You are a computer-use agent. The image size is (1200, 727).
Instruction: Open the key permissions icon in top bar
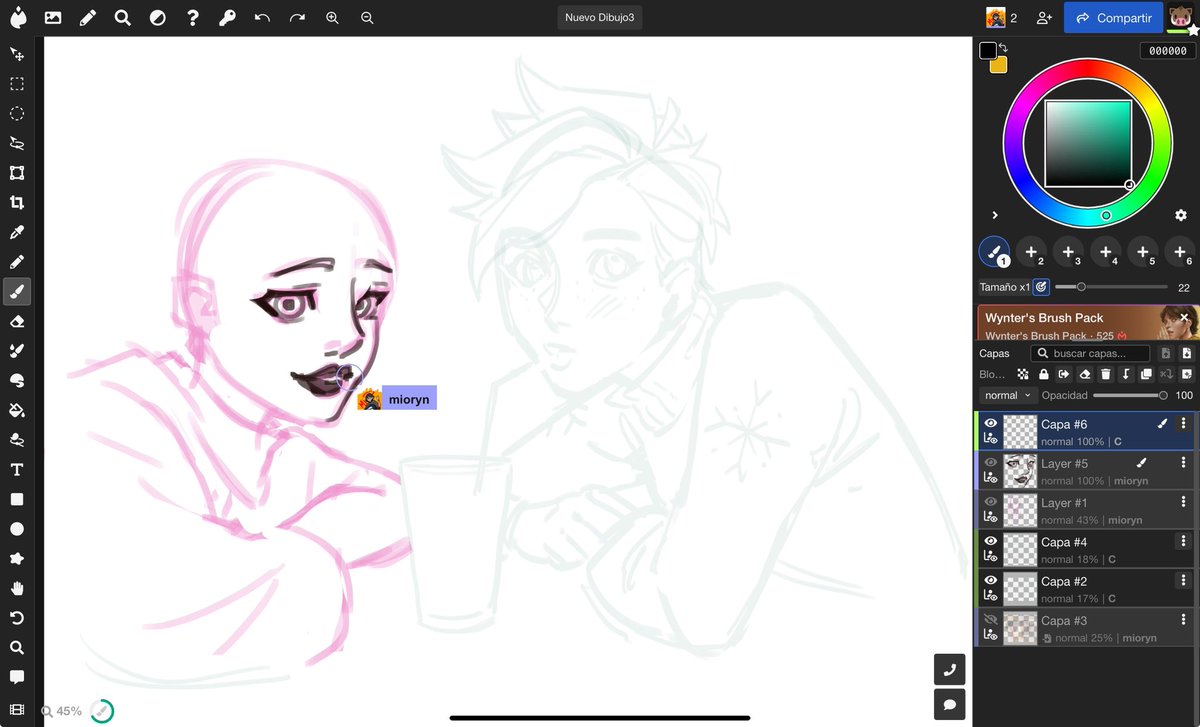pos(227,18)
